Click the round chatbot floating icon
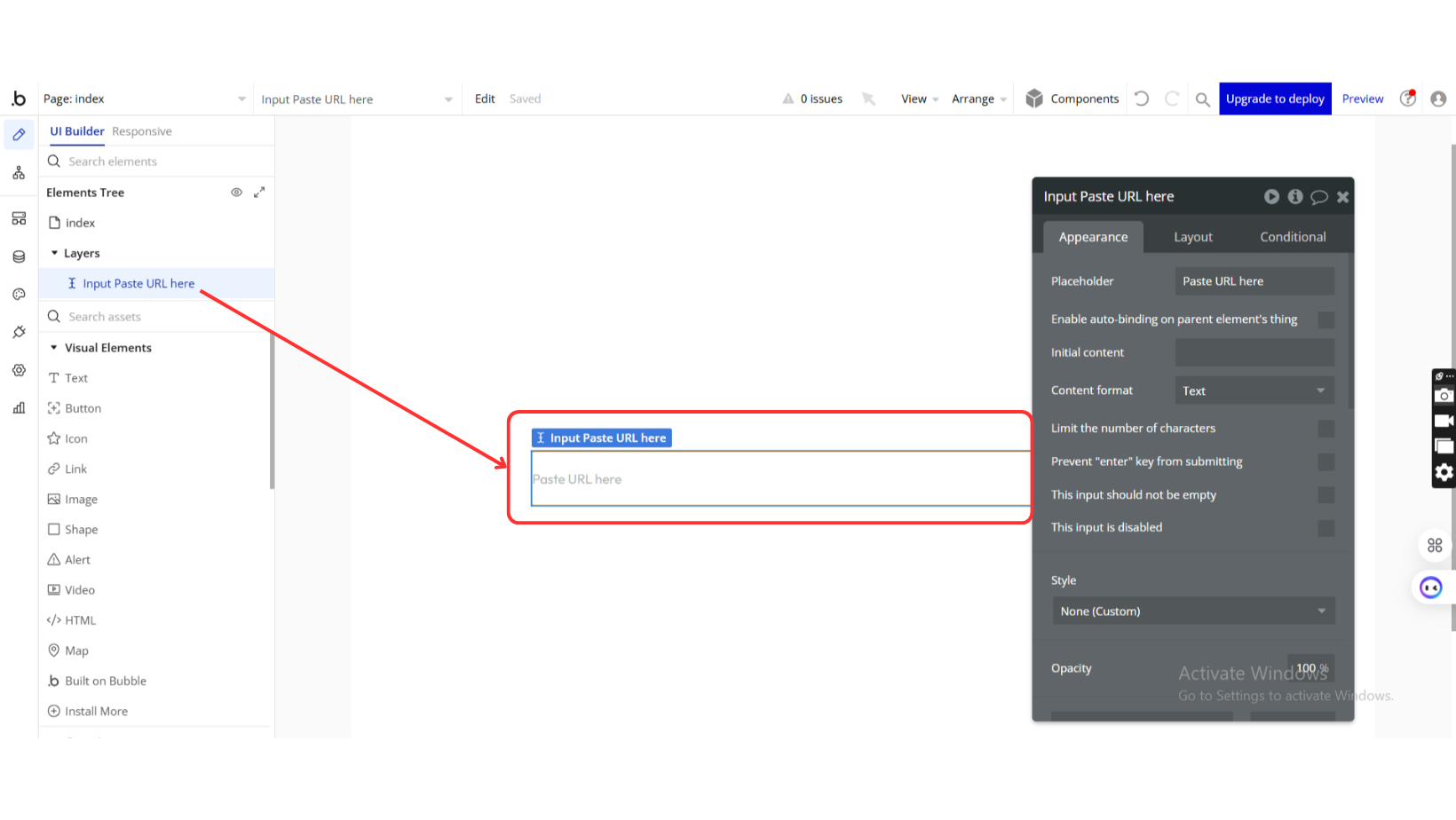Screen dimensions: 1456x820 click(1431, 587)
